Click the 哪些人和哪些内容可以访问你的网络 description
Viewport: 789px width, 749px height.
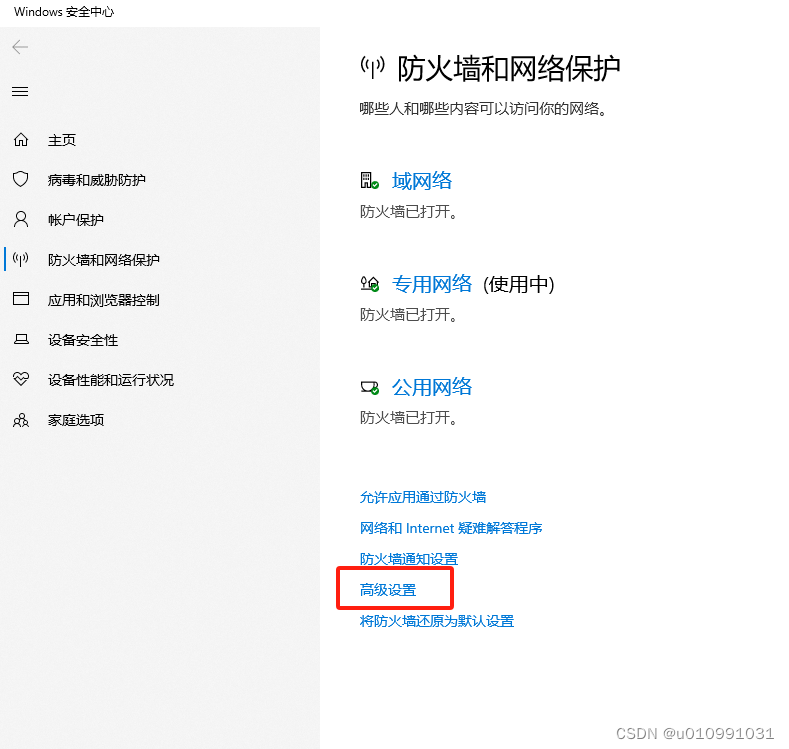483,109
